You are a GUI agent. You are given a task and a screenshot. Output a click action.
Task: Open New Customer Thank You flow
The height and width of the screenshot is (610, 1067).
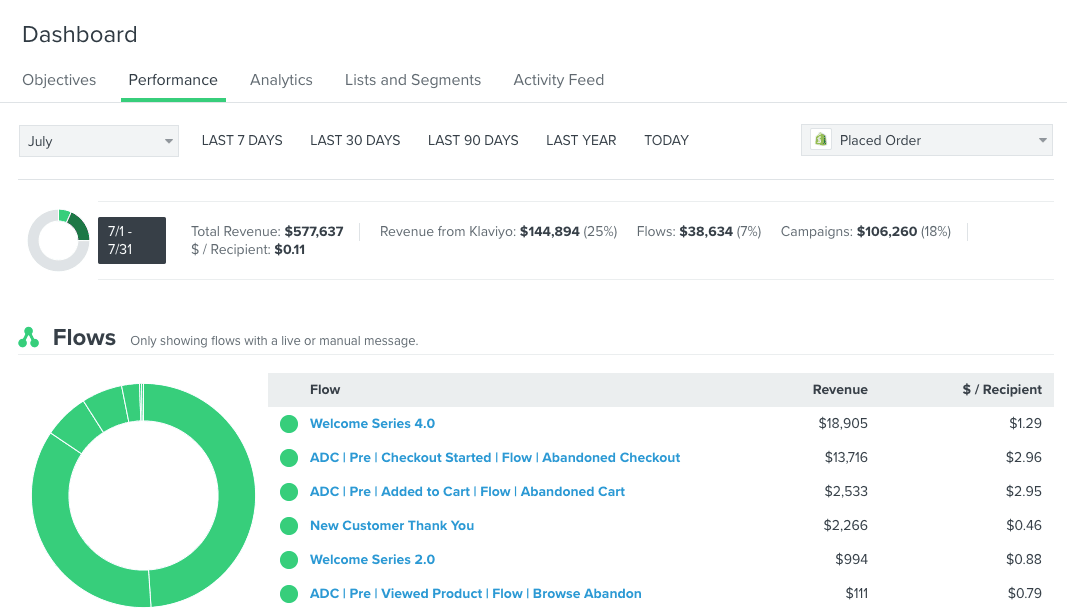pos(392,526)
